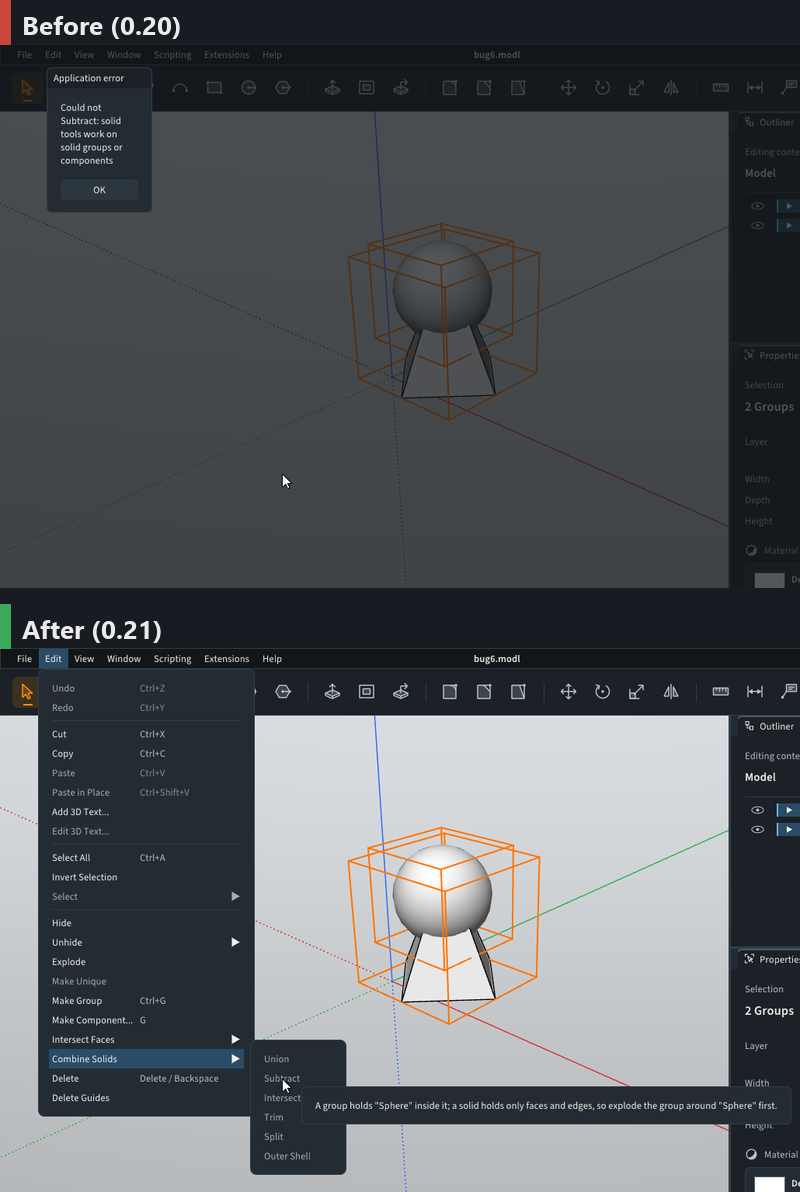Pick the Rectangle tool in Before toolbar
The height and width of the screenshot is (1192, 800).
[x=214, y=87]
